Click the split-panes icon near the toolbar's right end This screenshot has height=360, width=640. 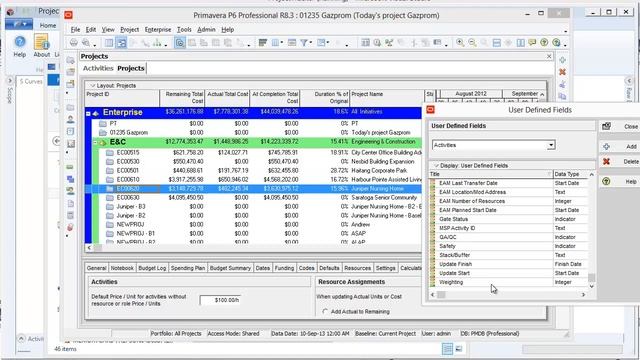pos(520,42)
